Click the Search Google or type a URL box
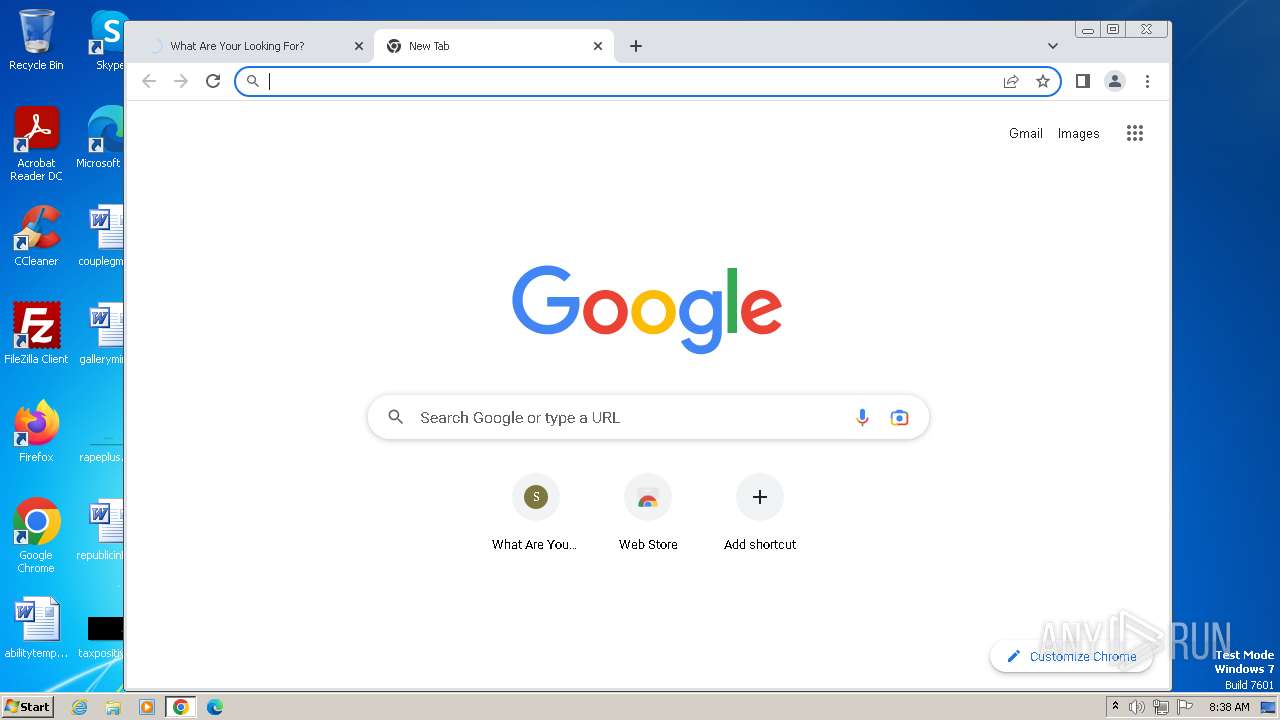 [x=648, y=417]
